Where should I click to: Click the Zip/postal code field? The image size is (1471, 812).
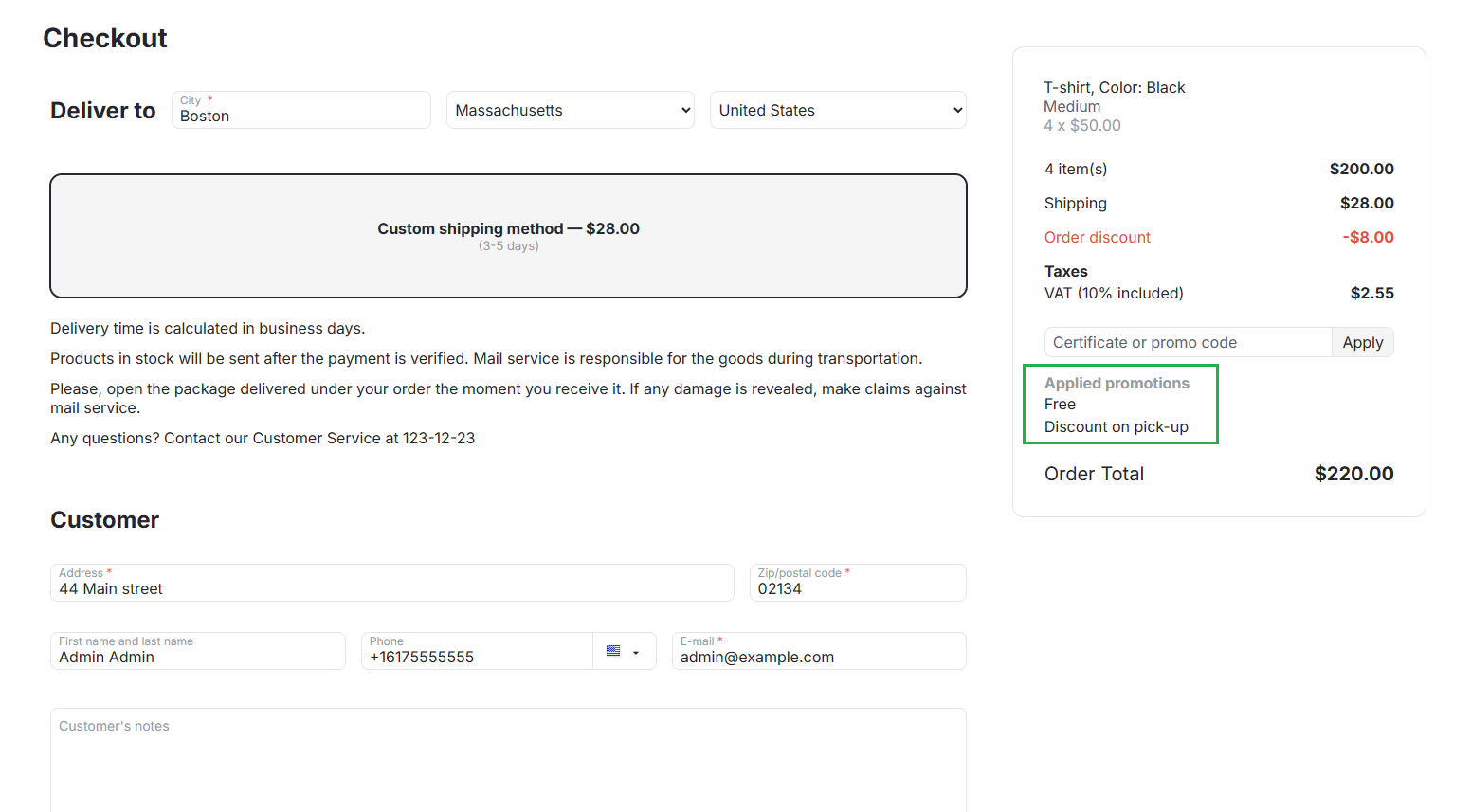(x=858, y=583)
